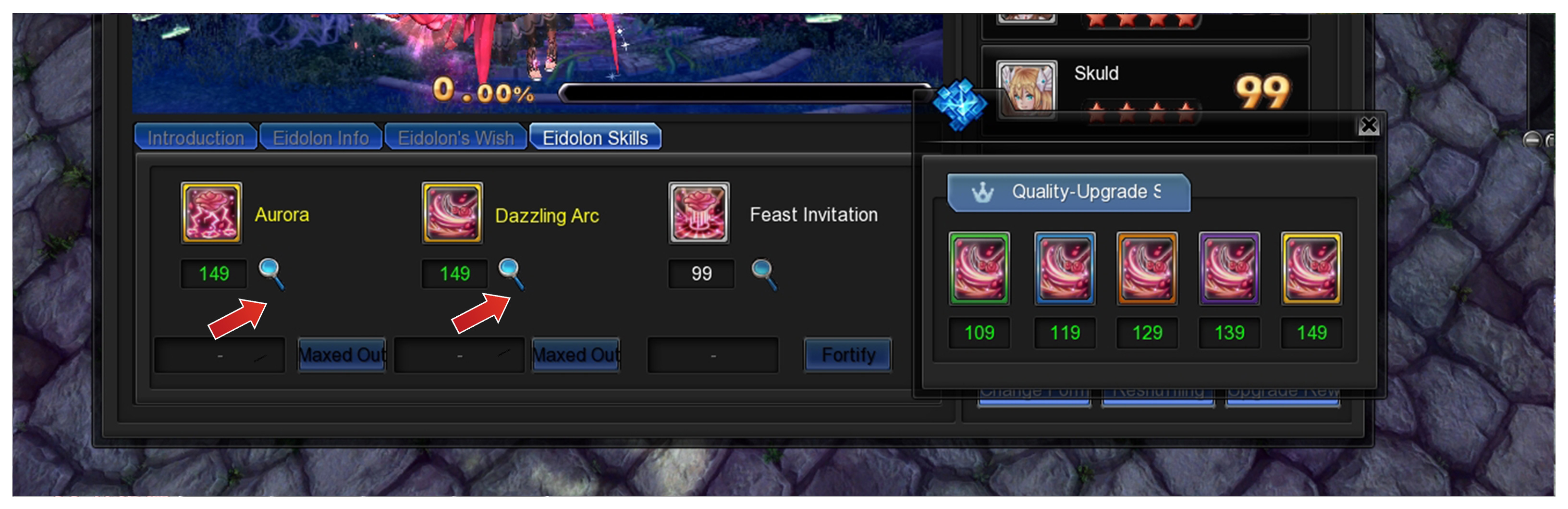Open Dazzling Arc magnifier details
Screen dimensions: 1568x509
(511, 274)
